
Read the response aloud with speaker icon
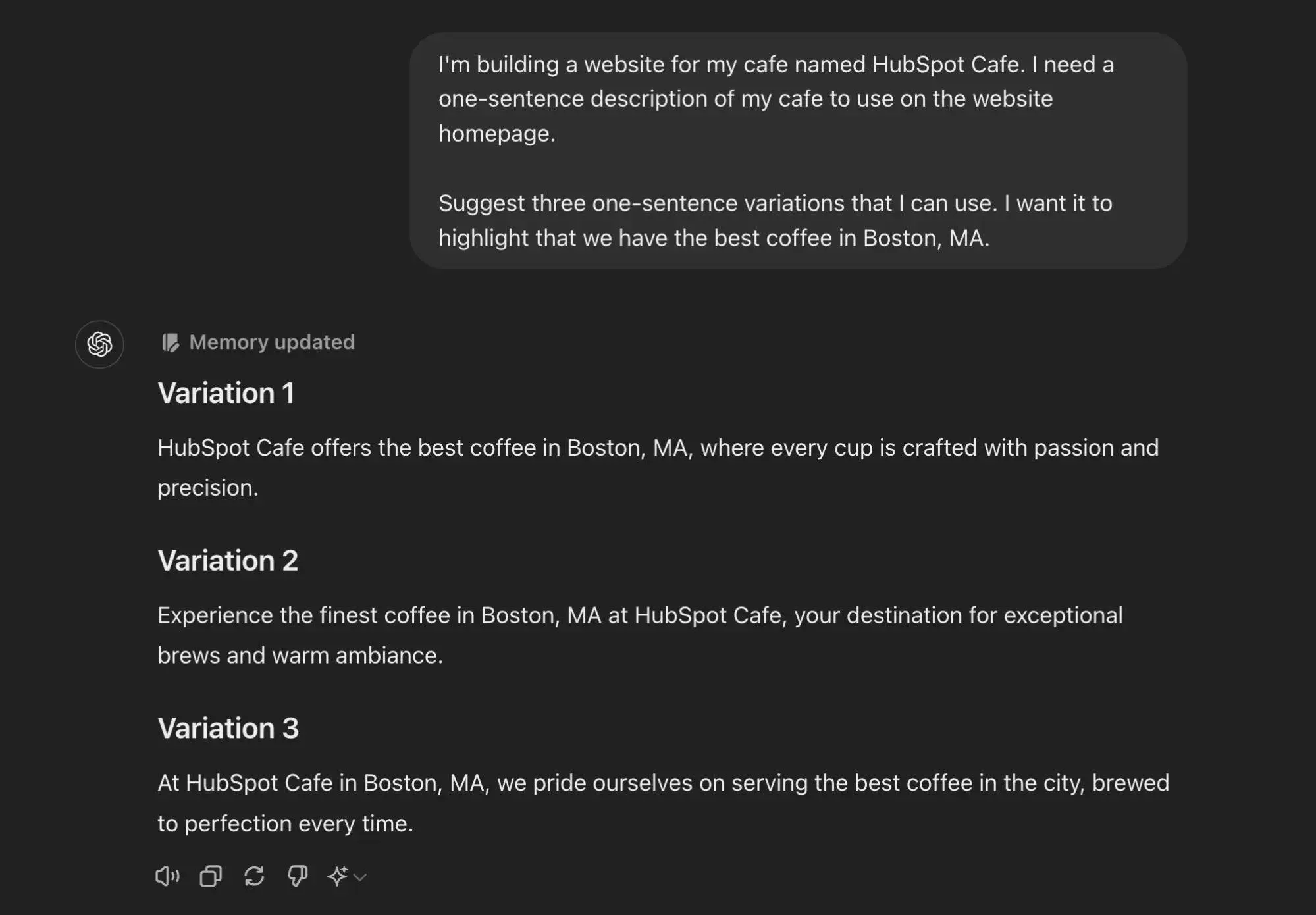point(167,876)
